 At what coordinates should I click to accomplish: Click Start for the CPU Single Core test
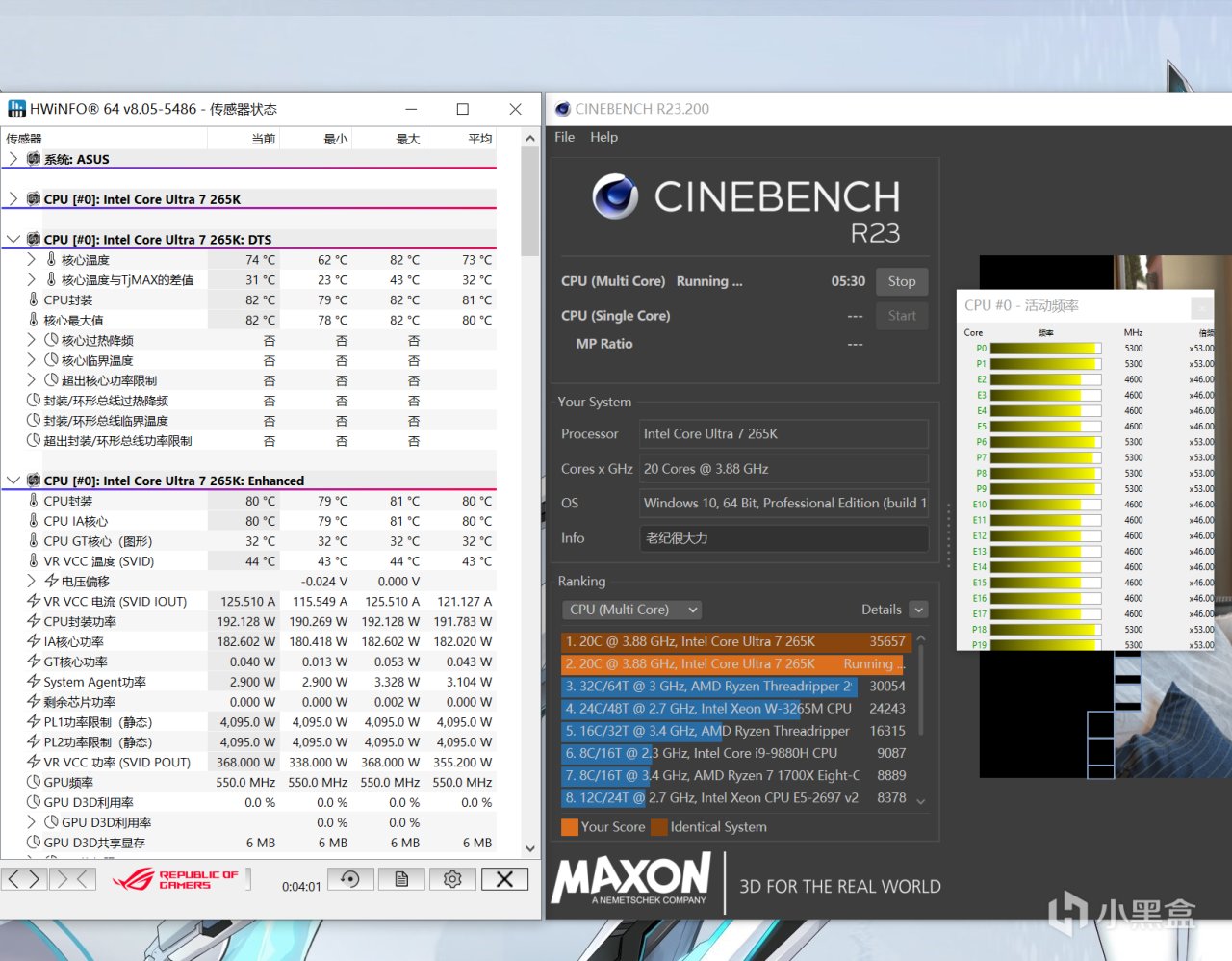[902, 316]
